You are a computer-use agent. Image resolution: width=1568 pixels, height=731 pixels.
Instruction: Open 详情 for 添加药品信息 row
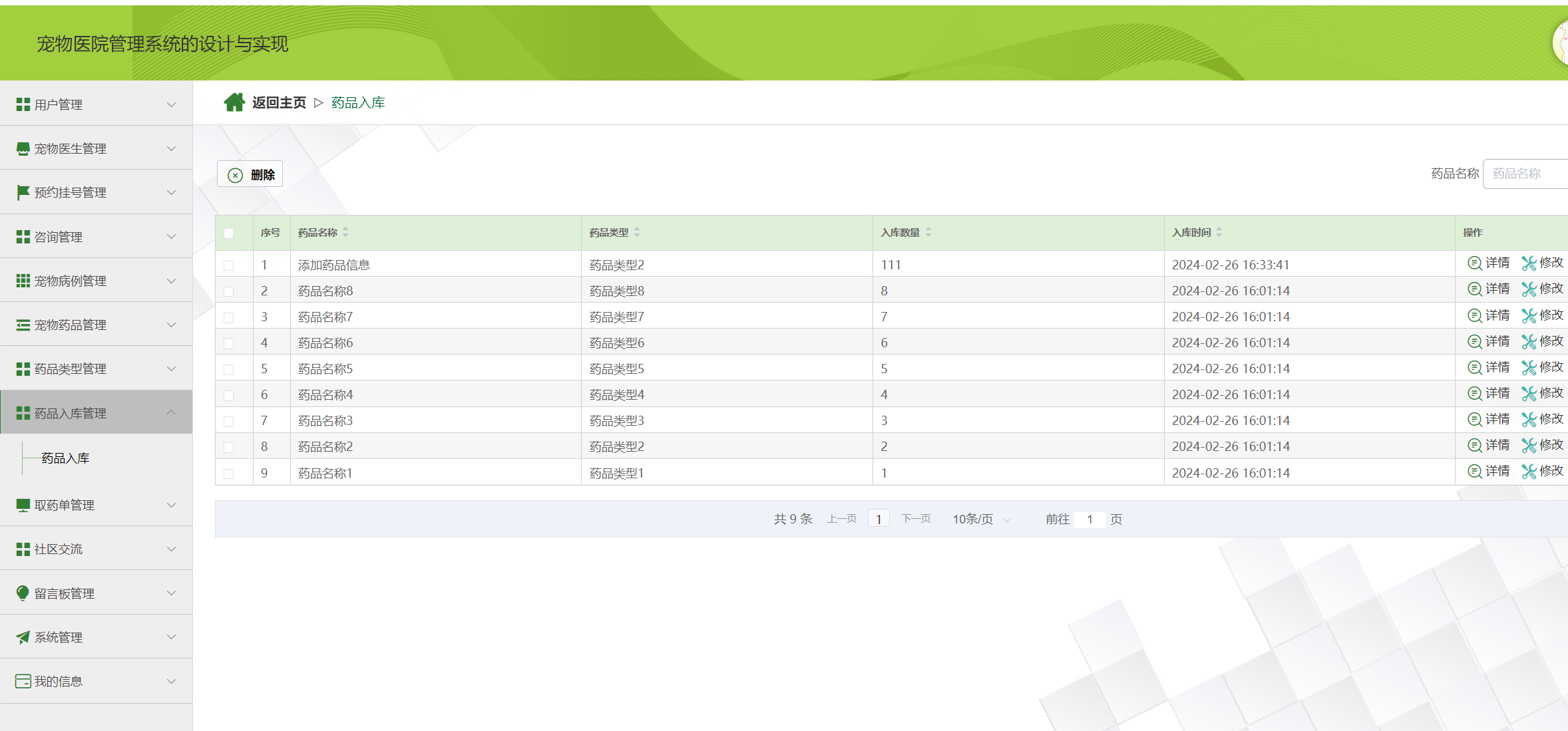coord(1489,263)
